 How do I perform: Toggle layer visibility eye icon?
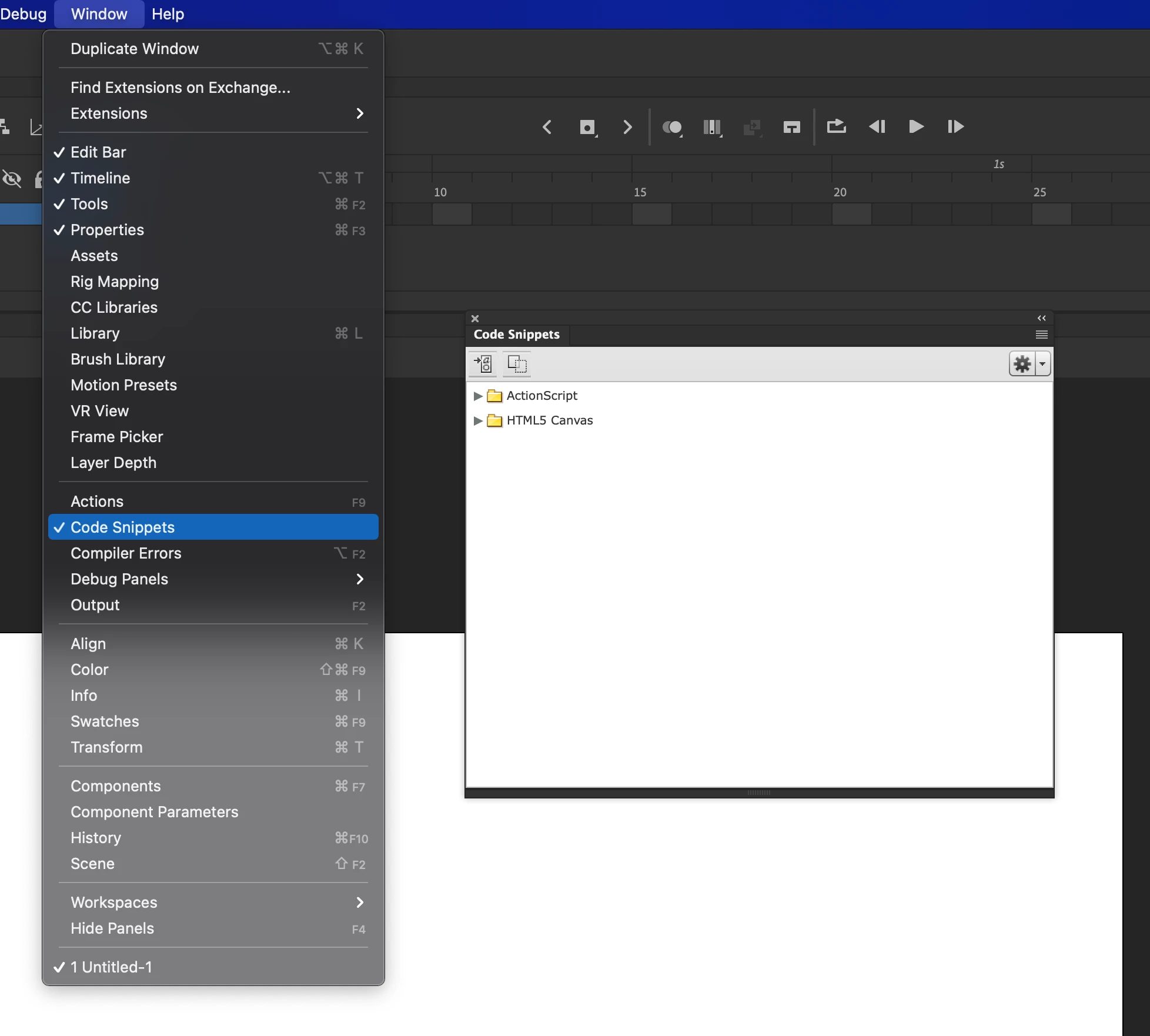[x=12, y=179]
